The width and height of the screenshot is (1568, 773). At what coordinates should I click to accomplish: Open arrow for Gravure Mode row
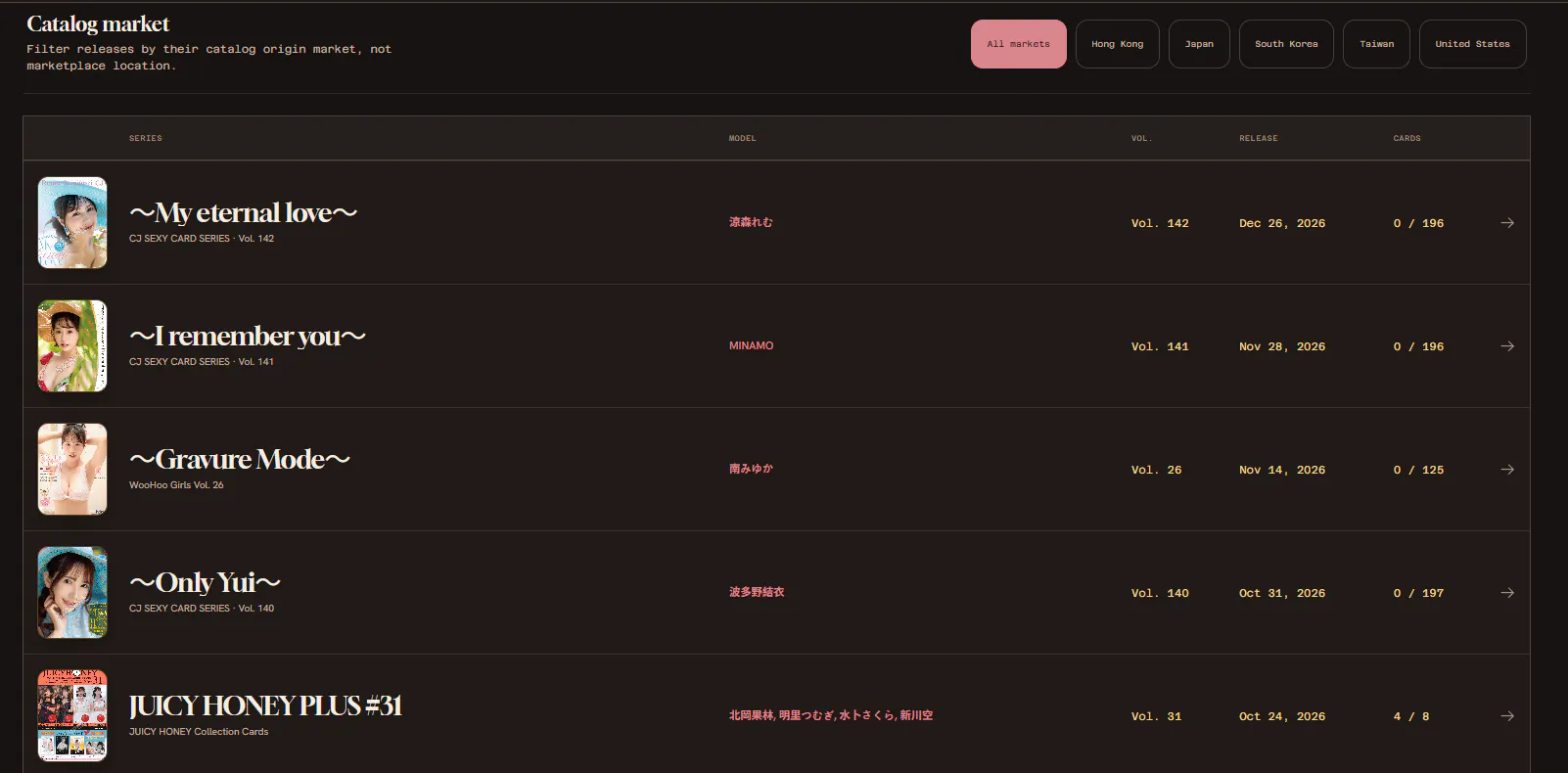pyautogui.click(x=1507, y=470)
